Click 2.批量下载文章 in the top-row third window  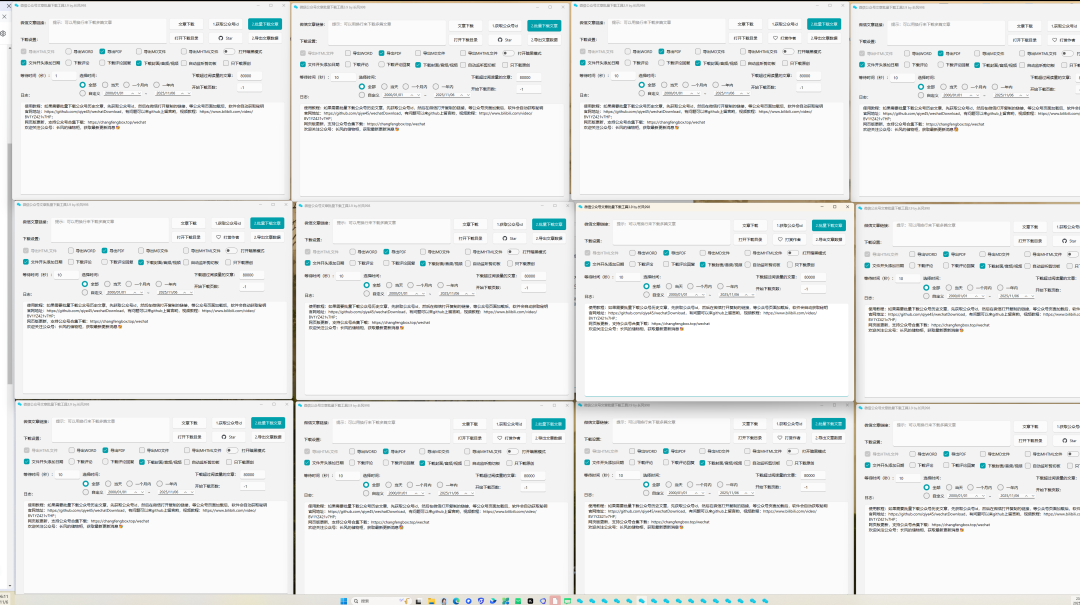point(824,24)
